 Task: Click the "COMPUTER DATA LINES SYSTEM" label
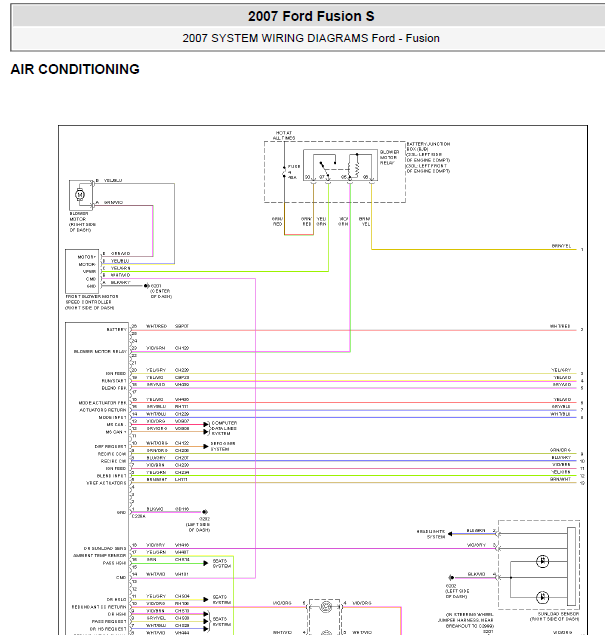coord(224,428)
